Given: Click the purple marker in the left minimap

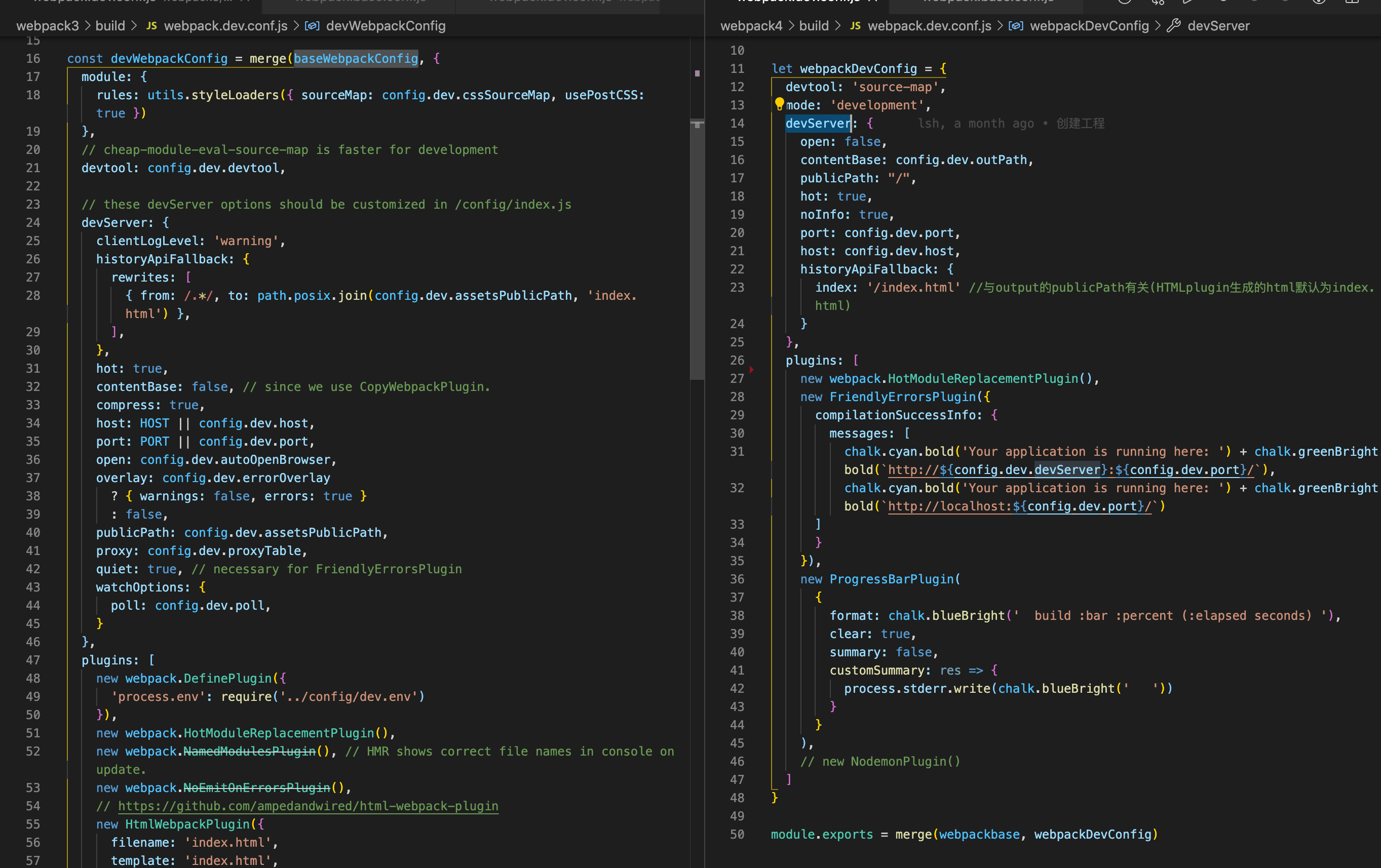Looking at the screenshot, I should (697, 73).
